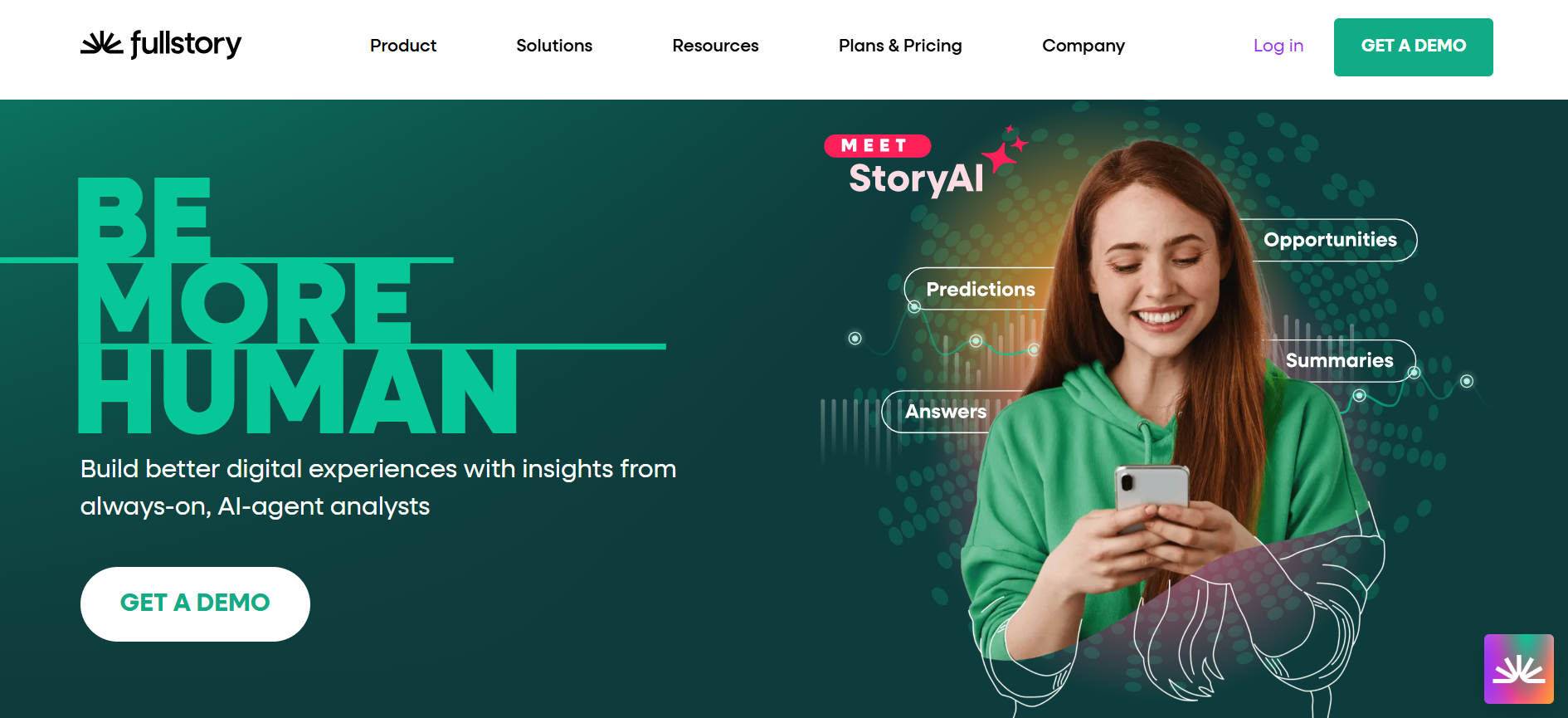Expand the Resources menu
This screenshot has width=1568, height=718.
coord(715,46)
